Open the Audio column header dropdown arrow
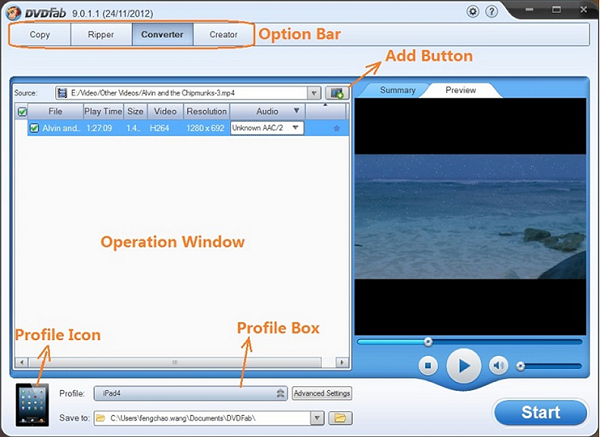The width and height of the screenshot is (600, 437). (296, 111)
